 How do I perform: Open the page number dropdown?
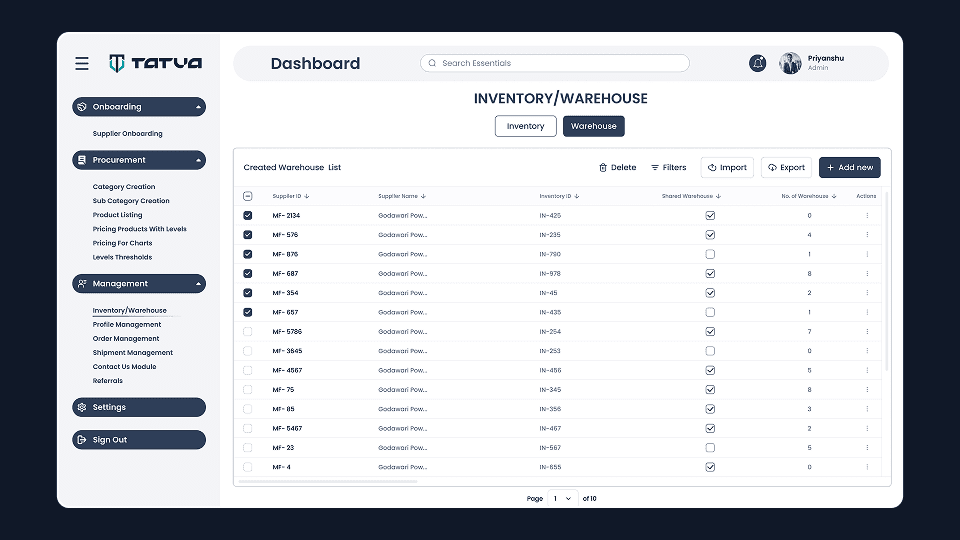click(x=563, y=498)
